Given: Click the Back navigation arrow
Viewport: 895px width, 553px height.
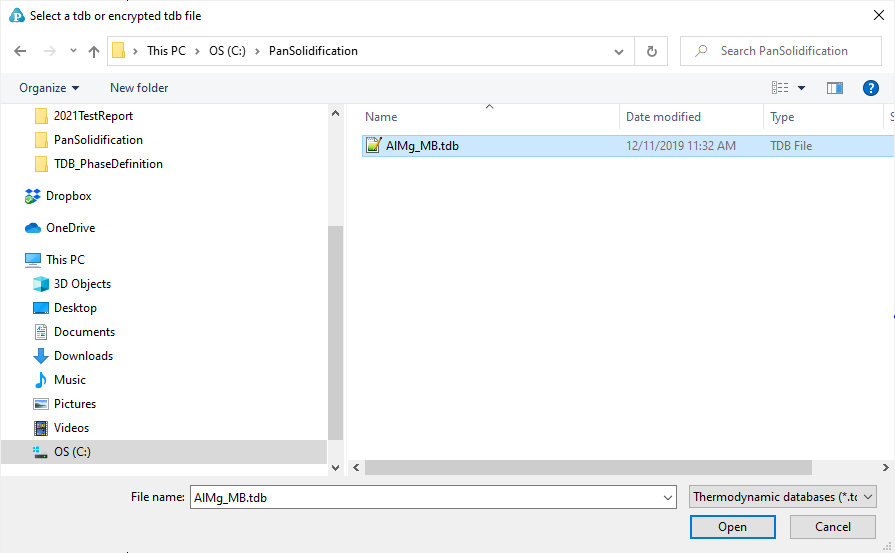Looking at the screenshot, I should click(21, 51).
